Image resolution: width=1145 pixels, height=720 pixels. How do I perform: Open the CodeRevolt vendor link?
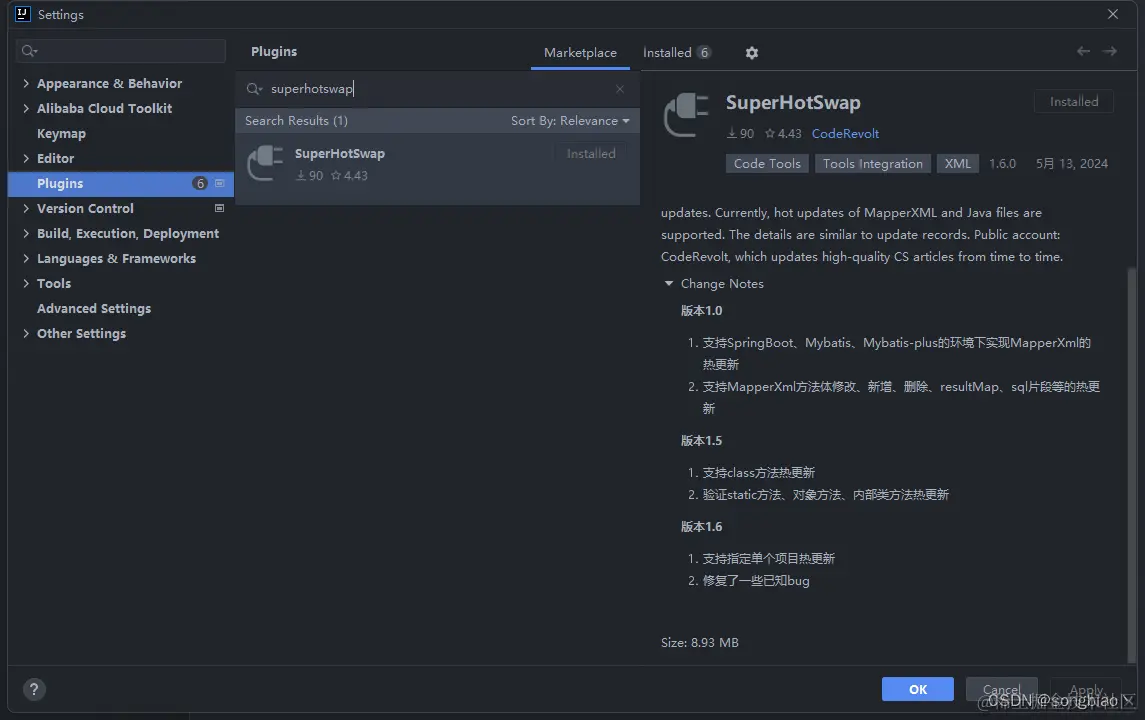(845, 134)
